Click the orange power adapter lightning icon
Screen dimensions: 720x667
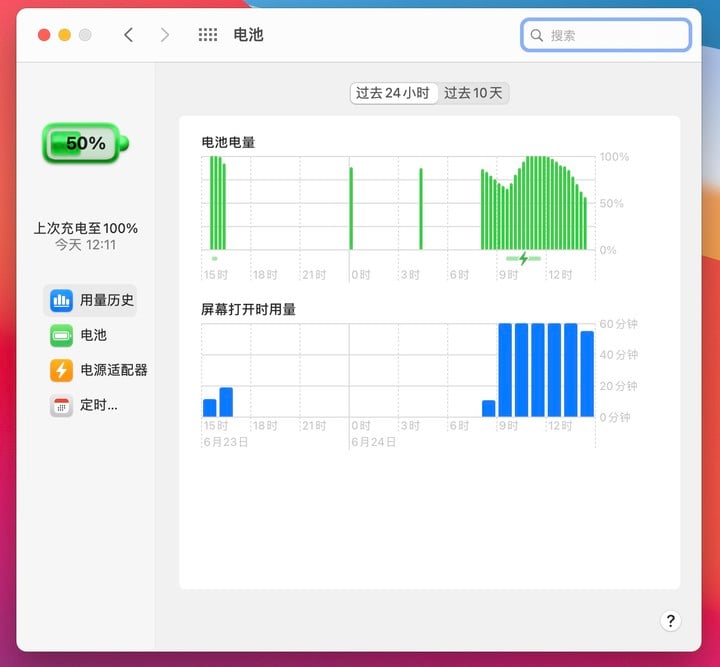click(x=61, y=370)
